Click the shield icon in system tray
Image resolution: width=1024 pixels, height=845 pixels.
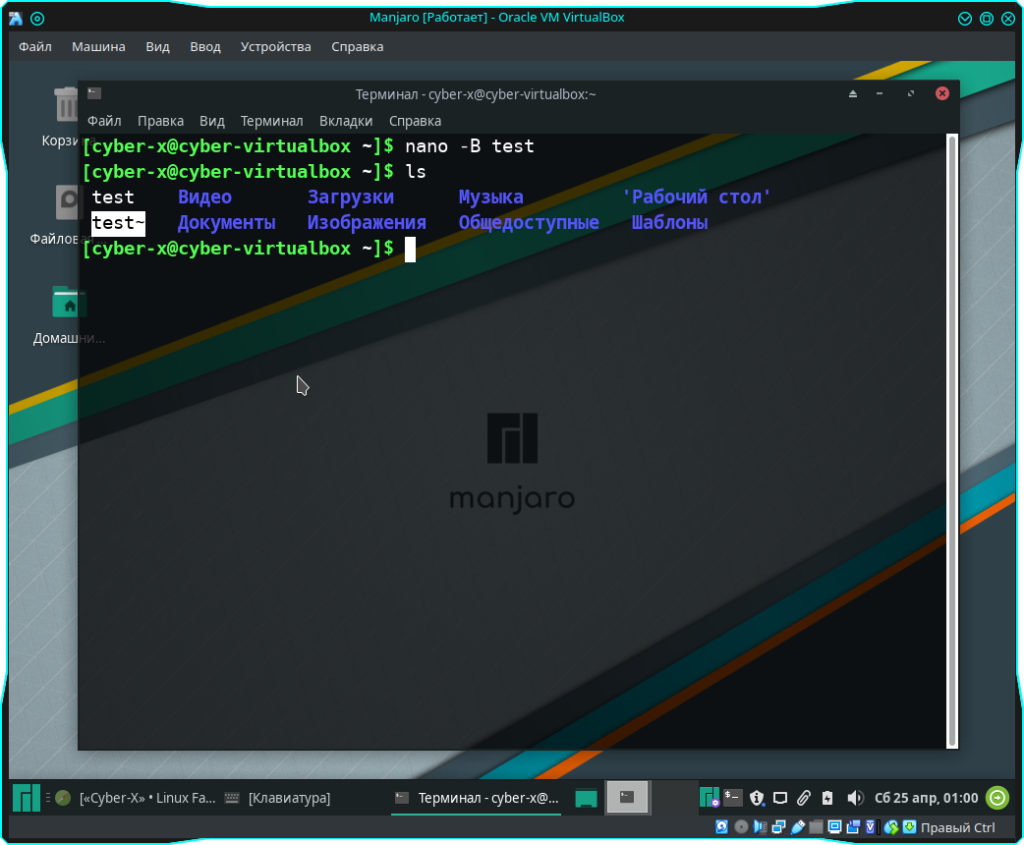757,798
